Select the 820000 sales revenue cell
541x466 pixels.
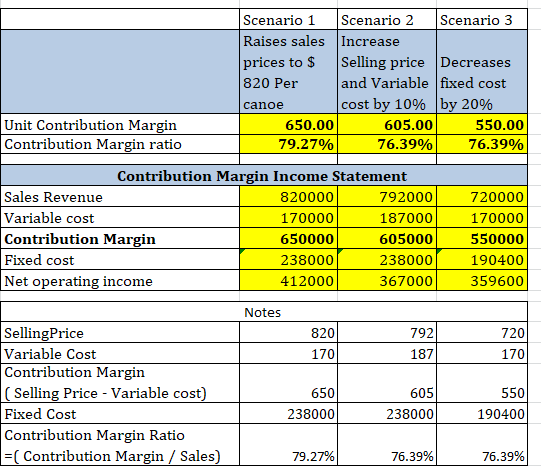click(288, 197)
